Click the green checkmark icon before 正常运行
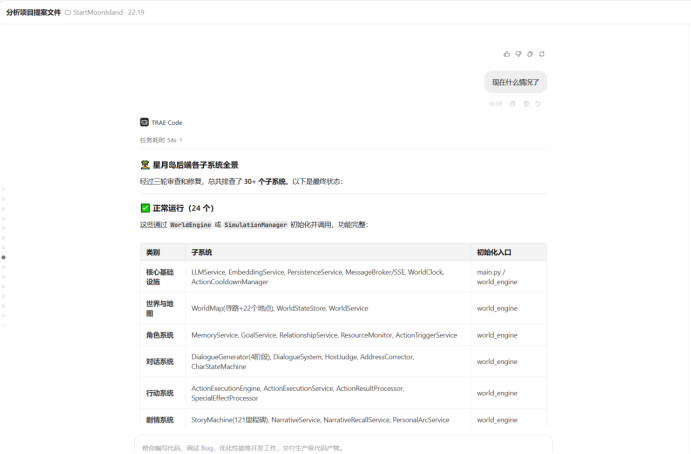 145,208
